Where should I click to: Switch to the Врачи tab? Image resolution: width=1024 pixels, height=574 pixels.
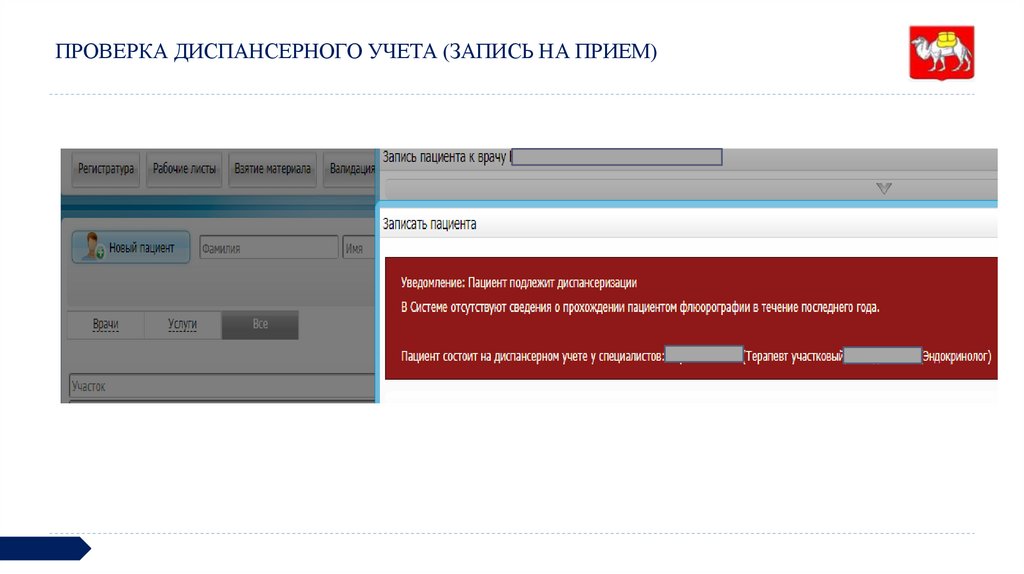click(x=106, y=325)
